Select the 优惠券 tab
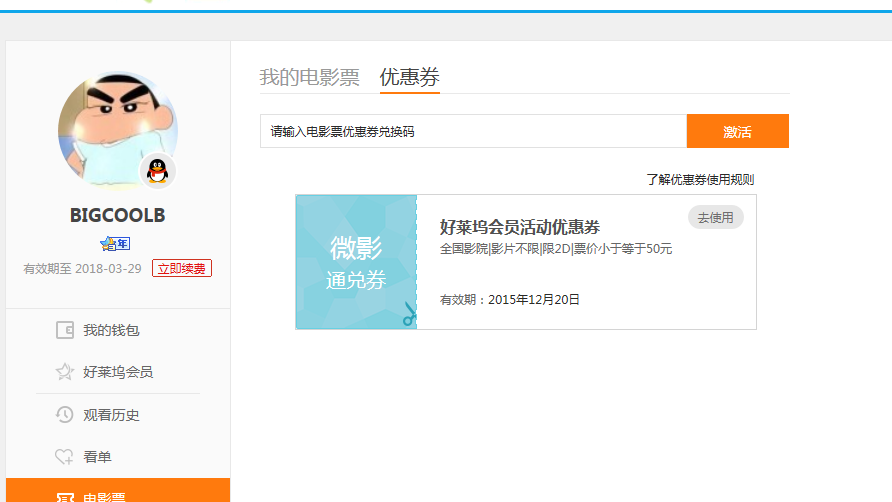Screen dimensions: 892x502 tap(410, 77)
